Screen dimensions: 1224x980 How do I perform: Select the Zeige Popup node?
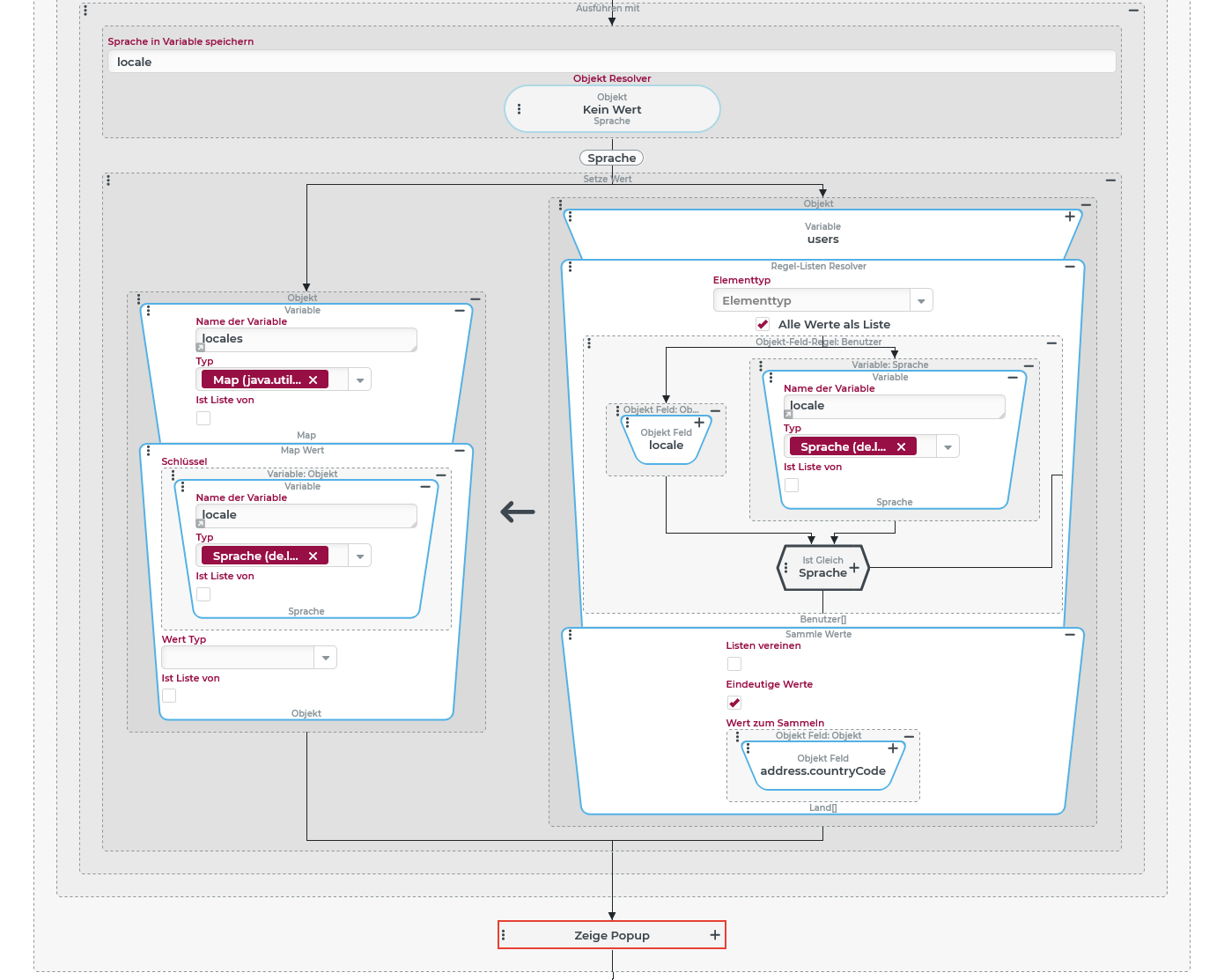click(x=611, y=935)
